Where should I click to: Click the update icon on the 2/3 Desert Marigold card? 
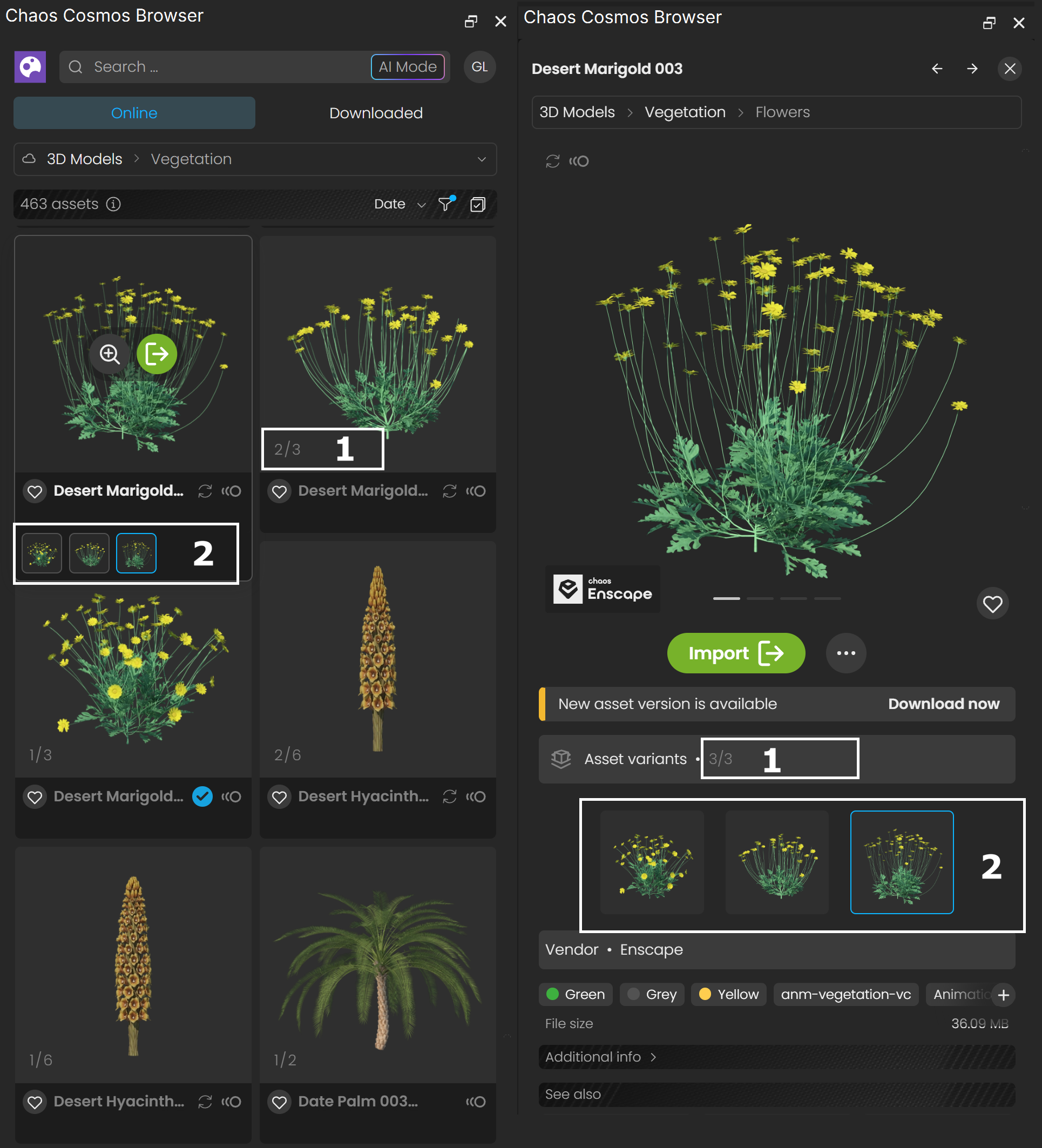click(450, 491)
